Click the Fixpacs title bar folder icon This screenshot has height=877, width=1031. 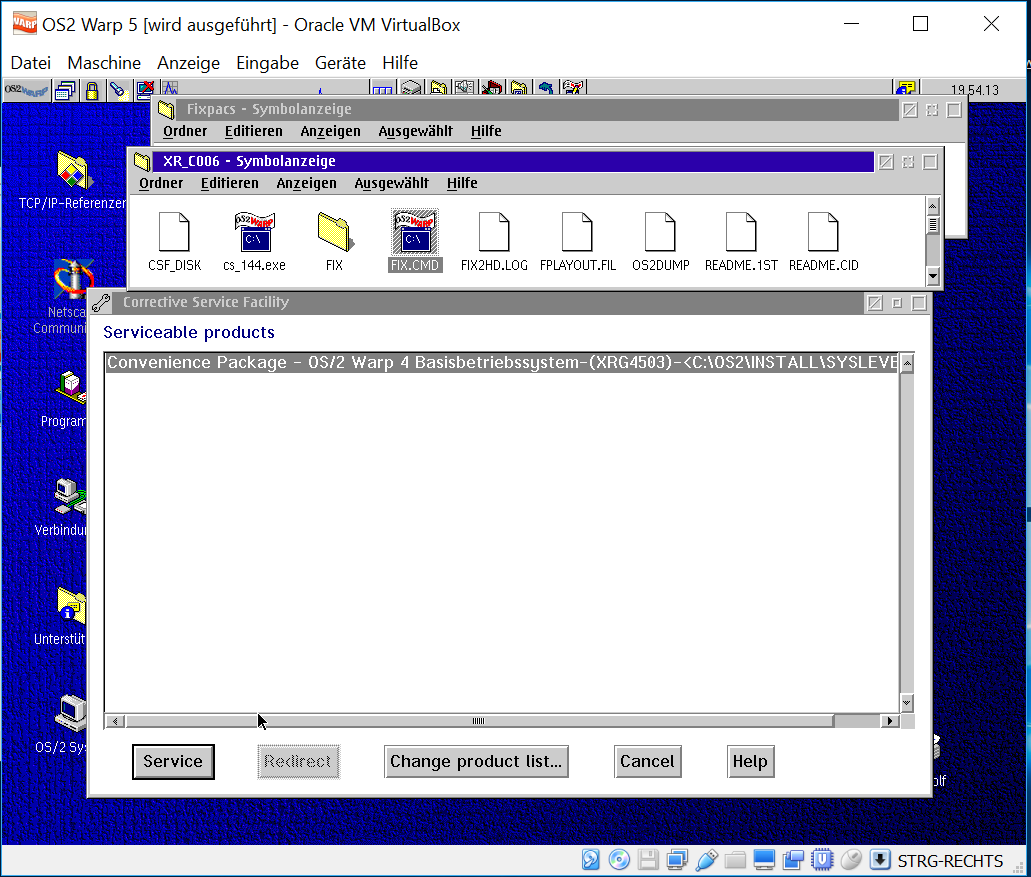coord(166,110)
